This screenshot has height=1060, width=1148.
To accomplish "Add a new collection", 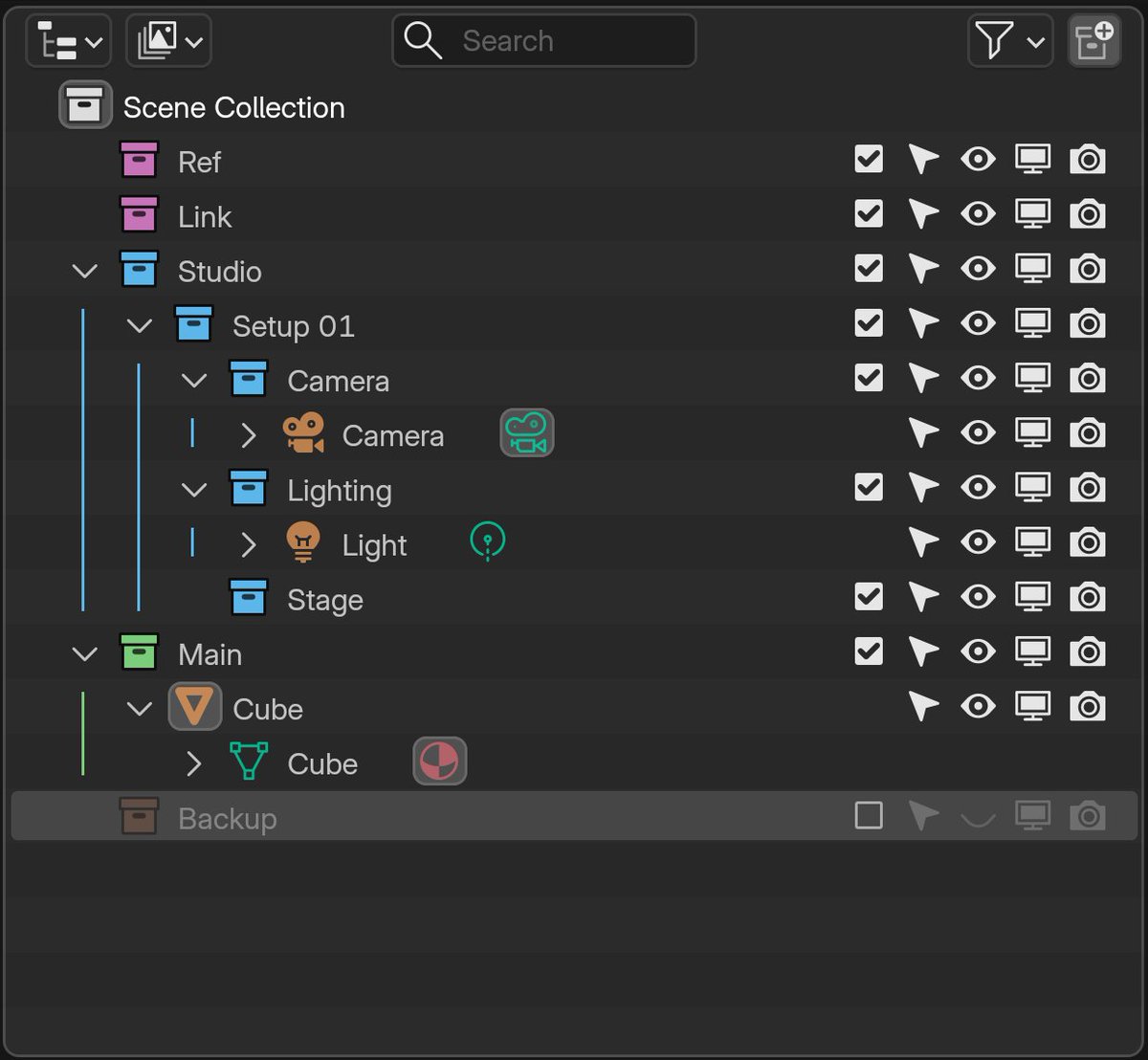I will pos(1094,41).
